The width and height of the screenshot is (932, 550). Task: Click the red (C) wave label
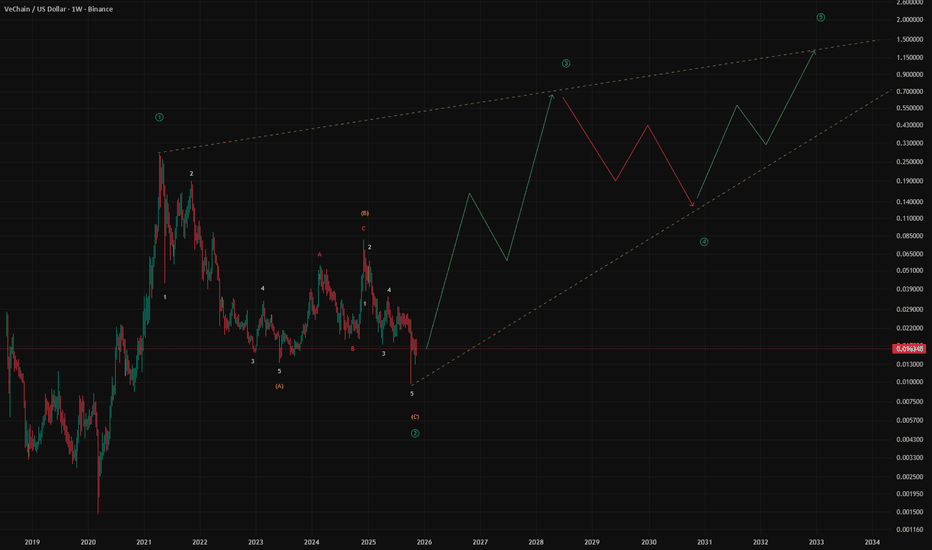415,416
